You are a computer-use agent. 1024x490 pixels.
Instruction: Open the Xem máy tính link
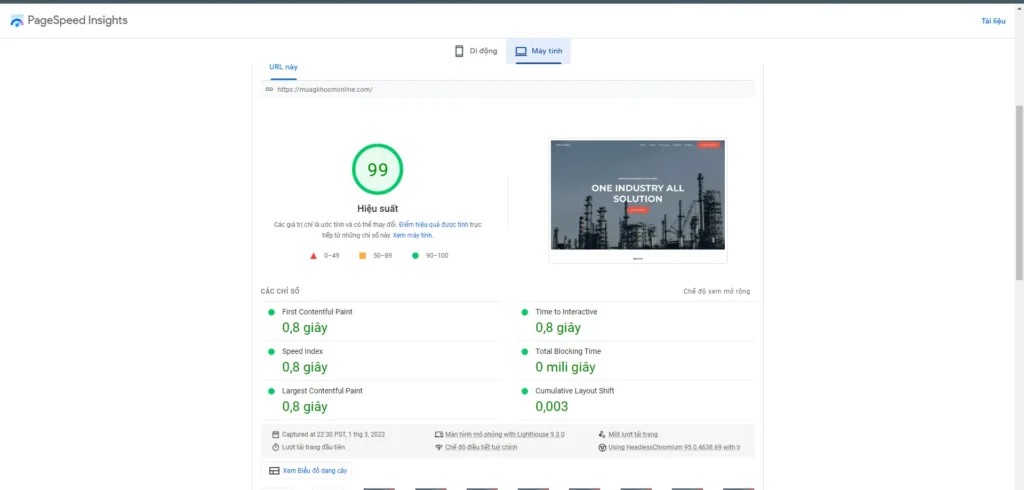tap(412, 235)
